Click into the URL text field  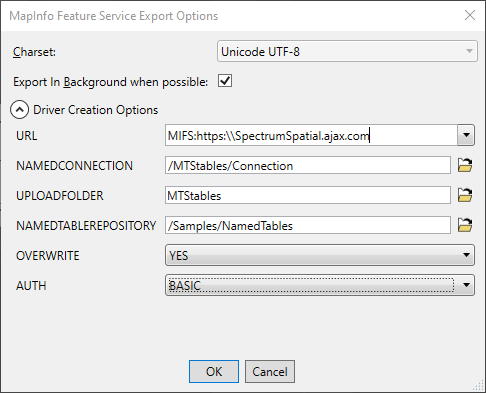pos(311,135)
